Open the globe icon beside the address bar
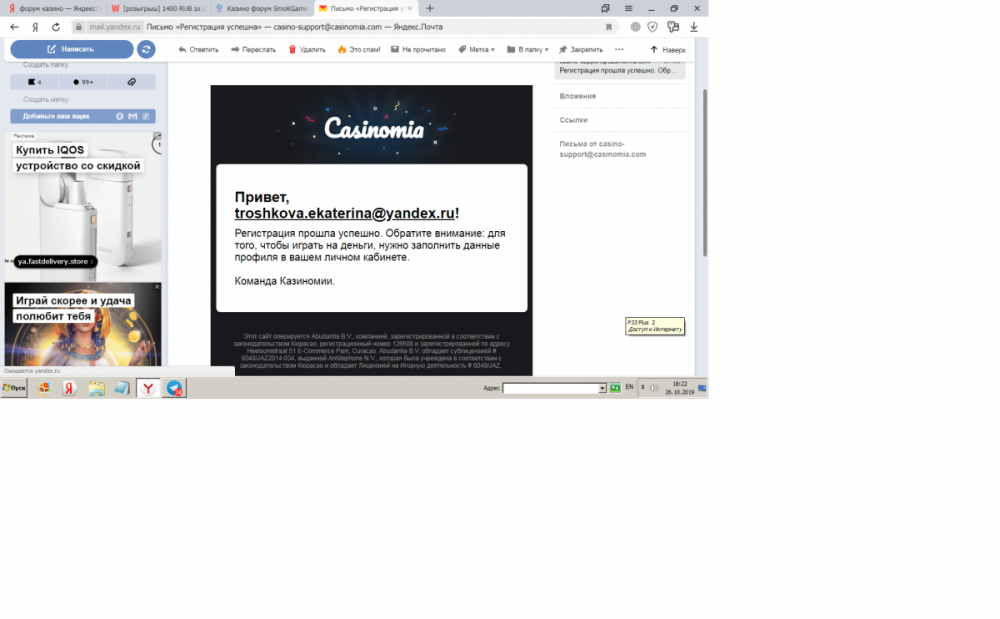The height and width of the screenshot is (619, 1000). [635, 27]
